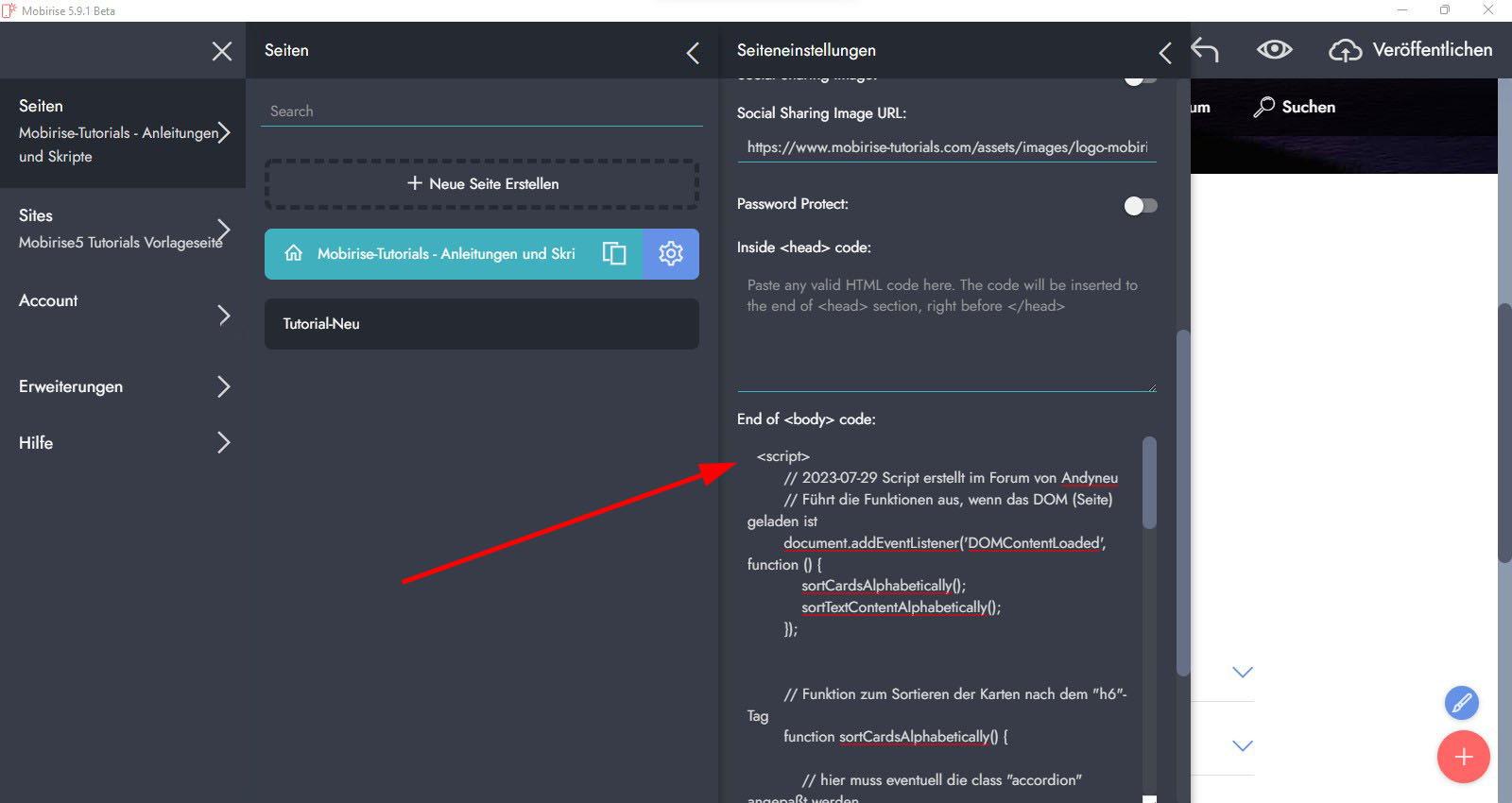Click the Veröffentlichen cloud upload button

pyautogui.click(x=1411, y=50)
